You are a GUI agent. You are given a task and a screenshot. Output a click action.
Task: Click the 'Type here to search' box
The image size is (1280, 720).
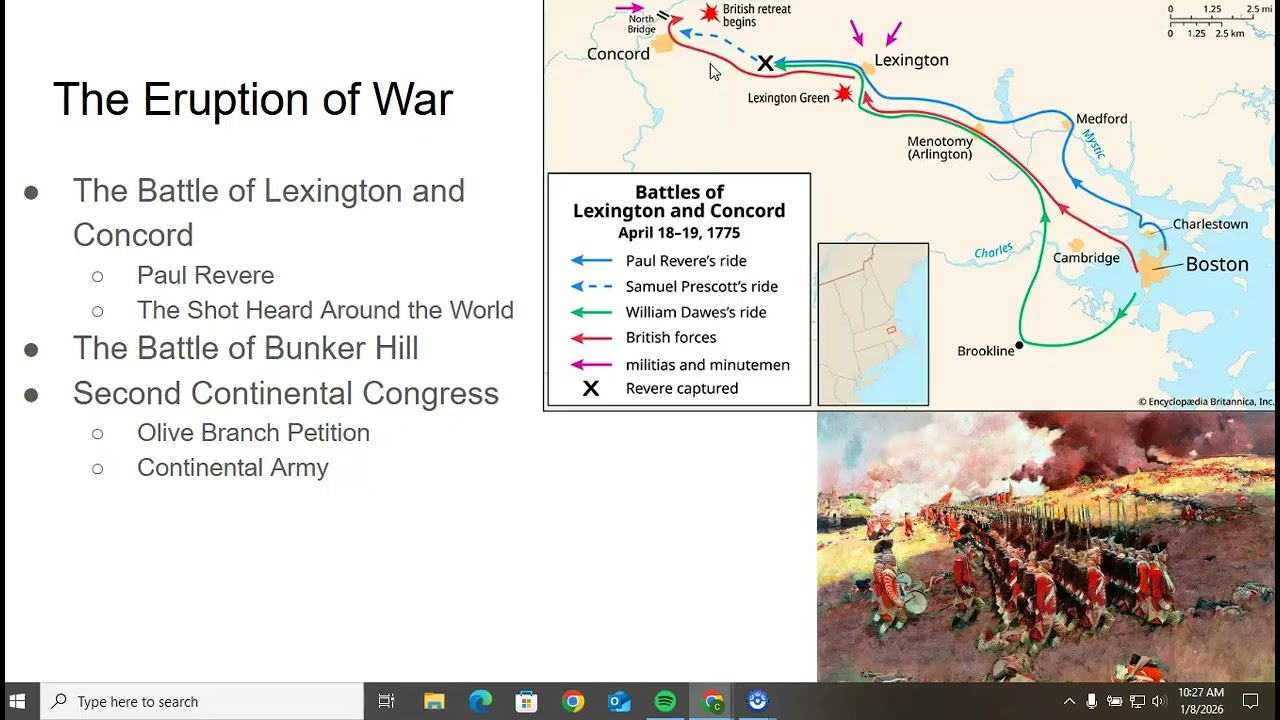202,701
